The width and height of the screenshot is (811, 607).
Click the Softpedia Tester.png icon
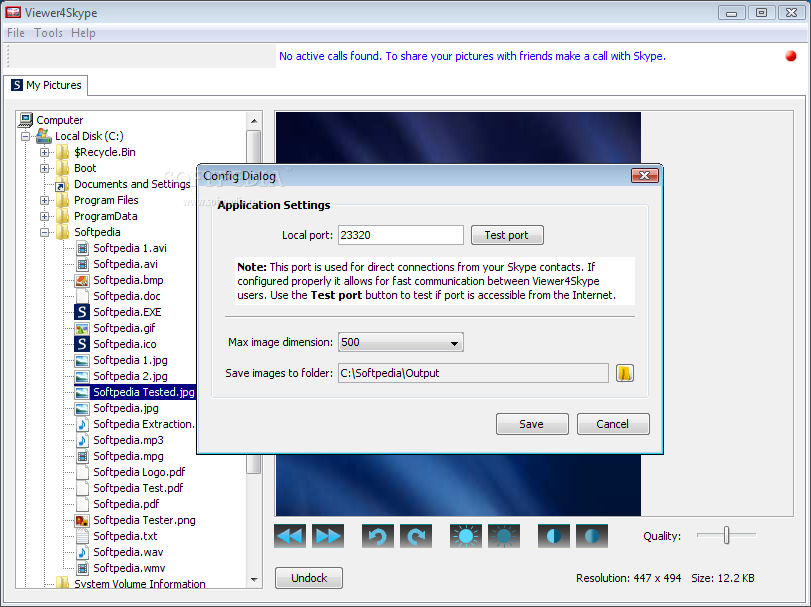coord(82,520)
